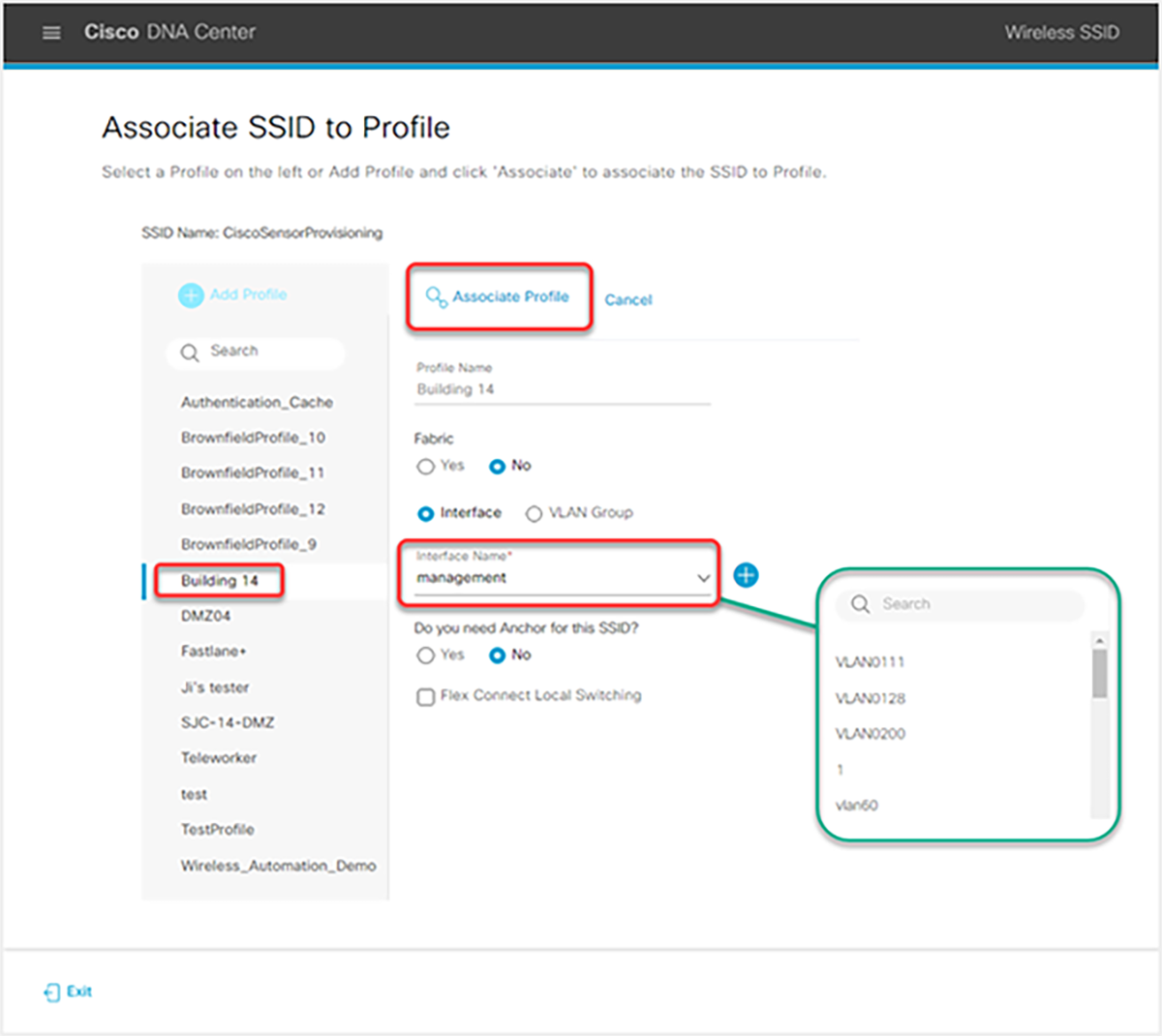Click the interface dropdown list scrollbar thumb
This screenshot has width=1162, height=1036.
pyautogui.click(x=1099, y=674)
